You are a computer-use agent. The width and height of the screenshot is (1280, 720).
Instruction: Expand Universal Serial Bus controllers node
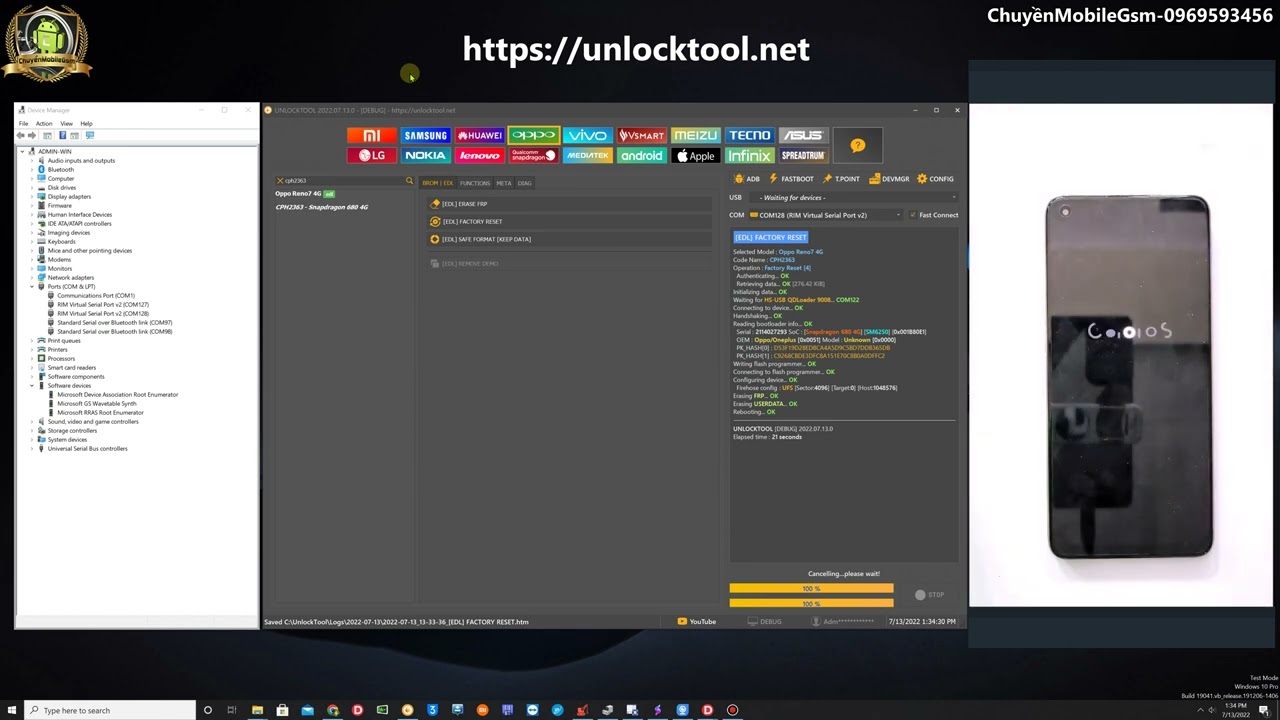click(32, 449)
